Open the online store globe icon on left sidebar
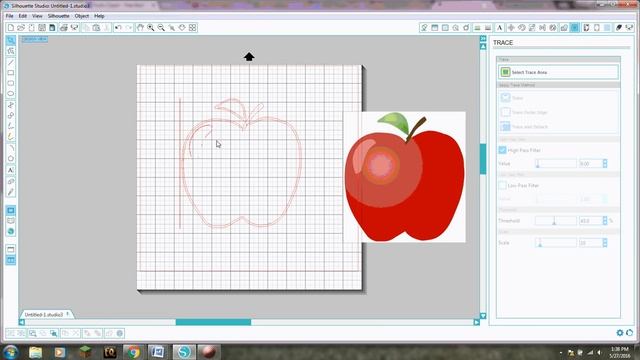The height and width of the screenshot is (360, 640). point(11,231)
